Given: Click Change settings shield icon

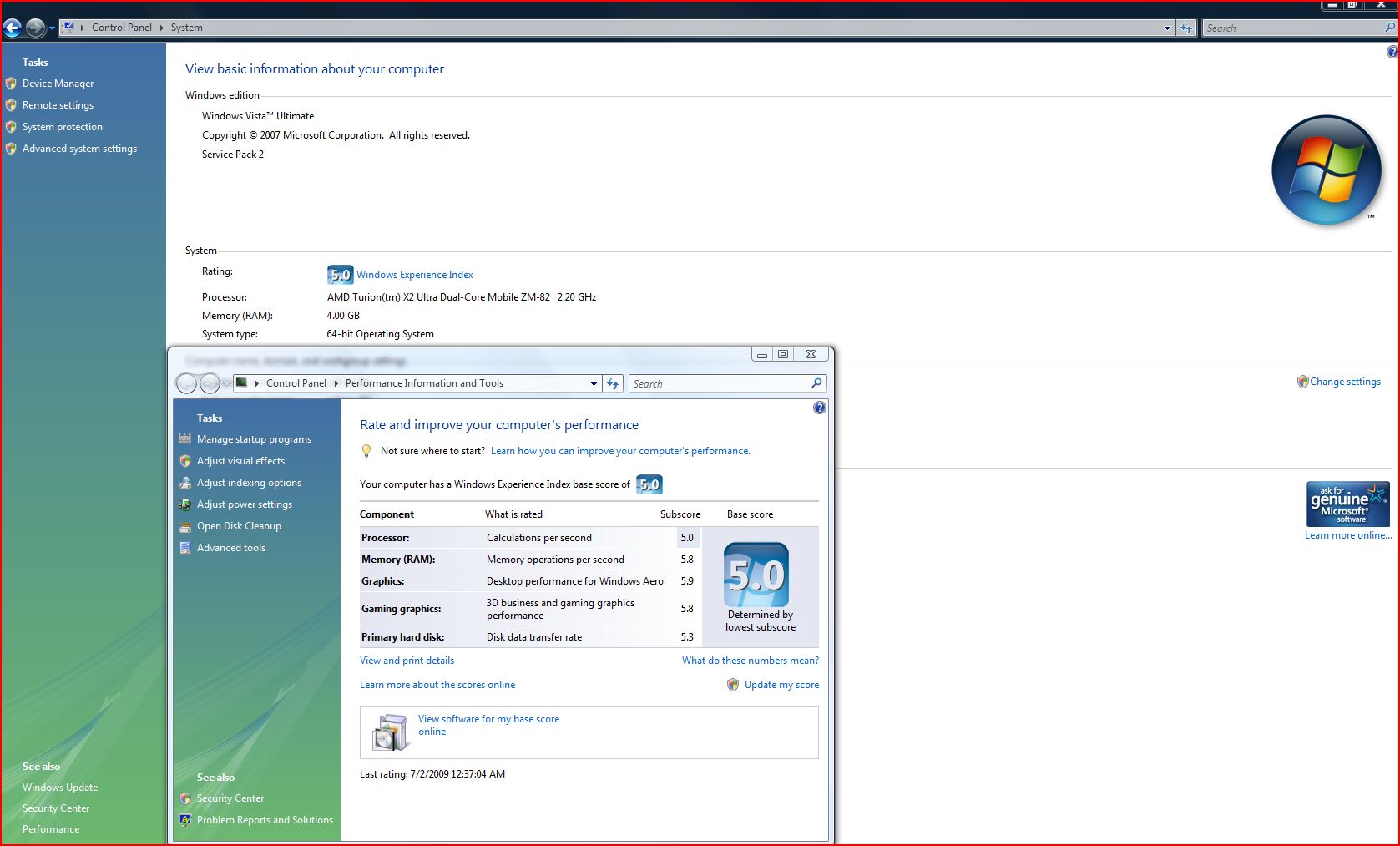Looking at the screenshot, I should click(x=1302, y=382).
